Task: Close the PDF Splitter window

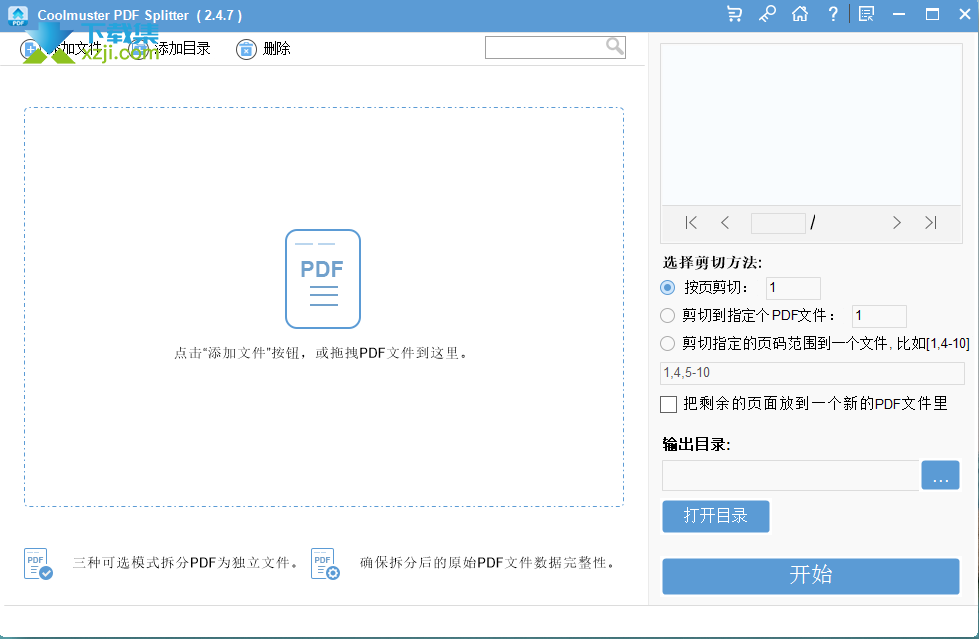Action: point(965,14)
